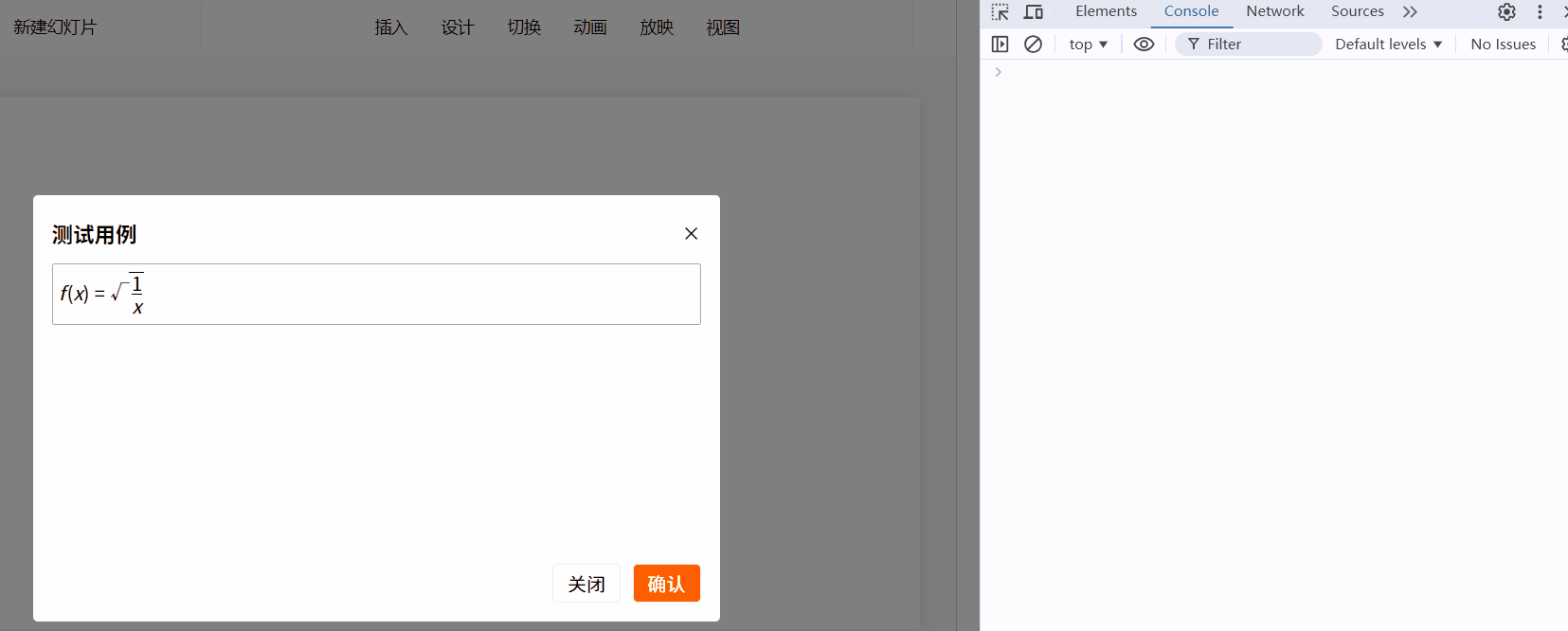
Task: Focus the console Filter field
Action: (x=1249, y=45)
